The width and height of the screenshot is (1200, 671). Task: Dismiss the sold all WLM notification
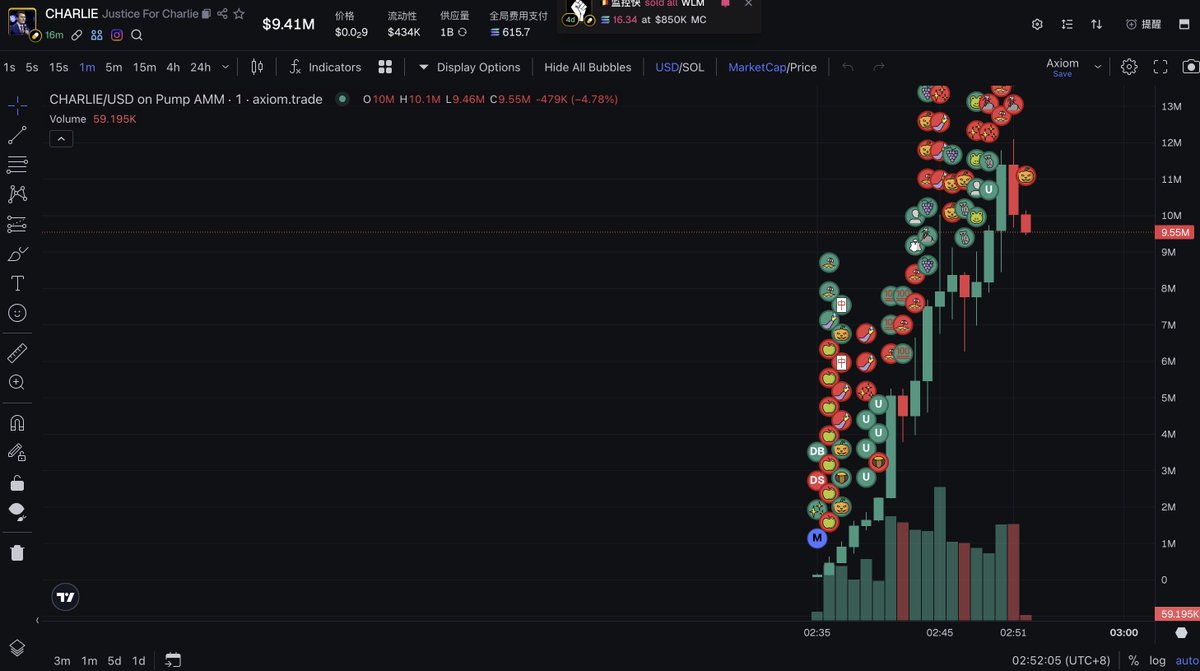tap(748, 4)
